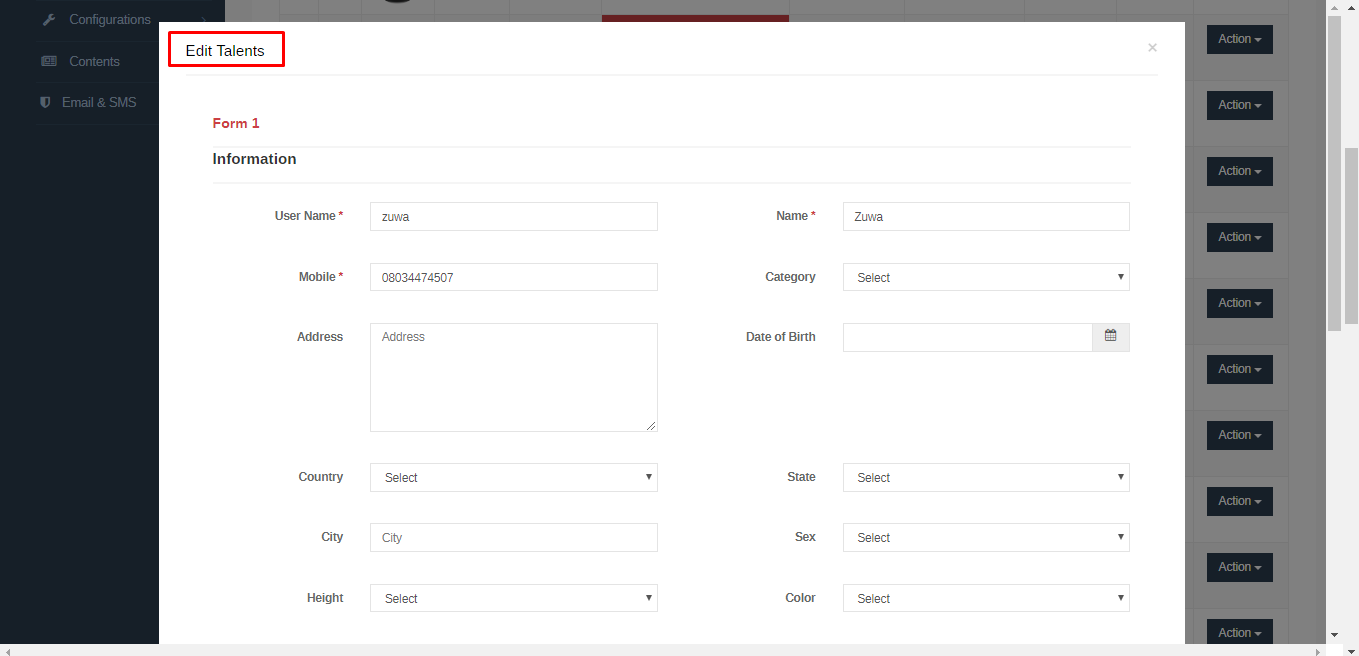Click the Date of Birth label

pyautogui.click(x=780, y=337)
